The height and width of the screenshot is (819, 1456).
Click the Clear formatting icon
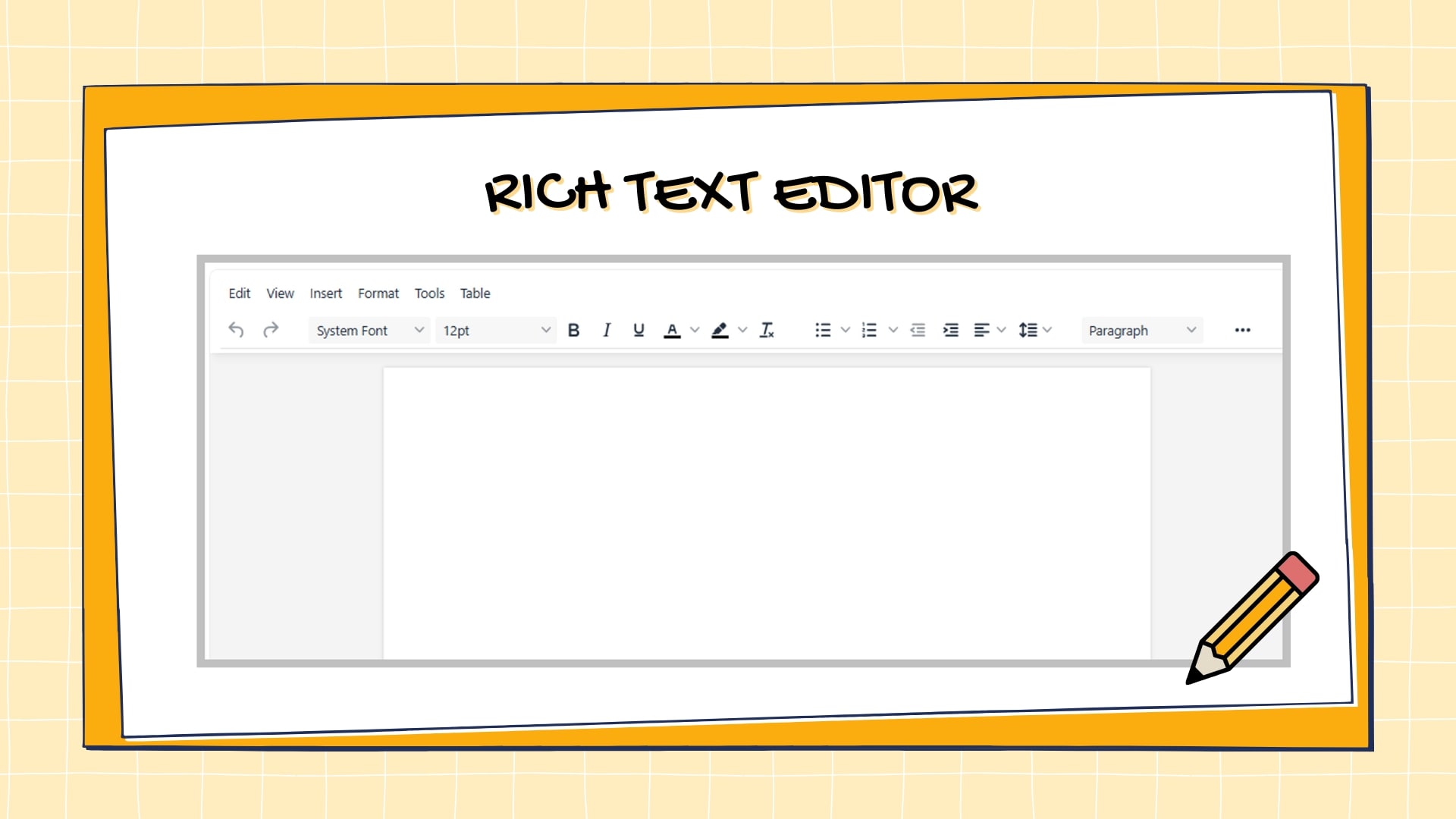pos(767,330)
